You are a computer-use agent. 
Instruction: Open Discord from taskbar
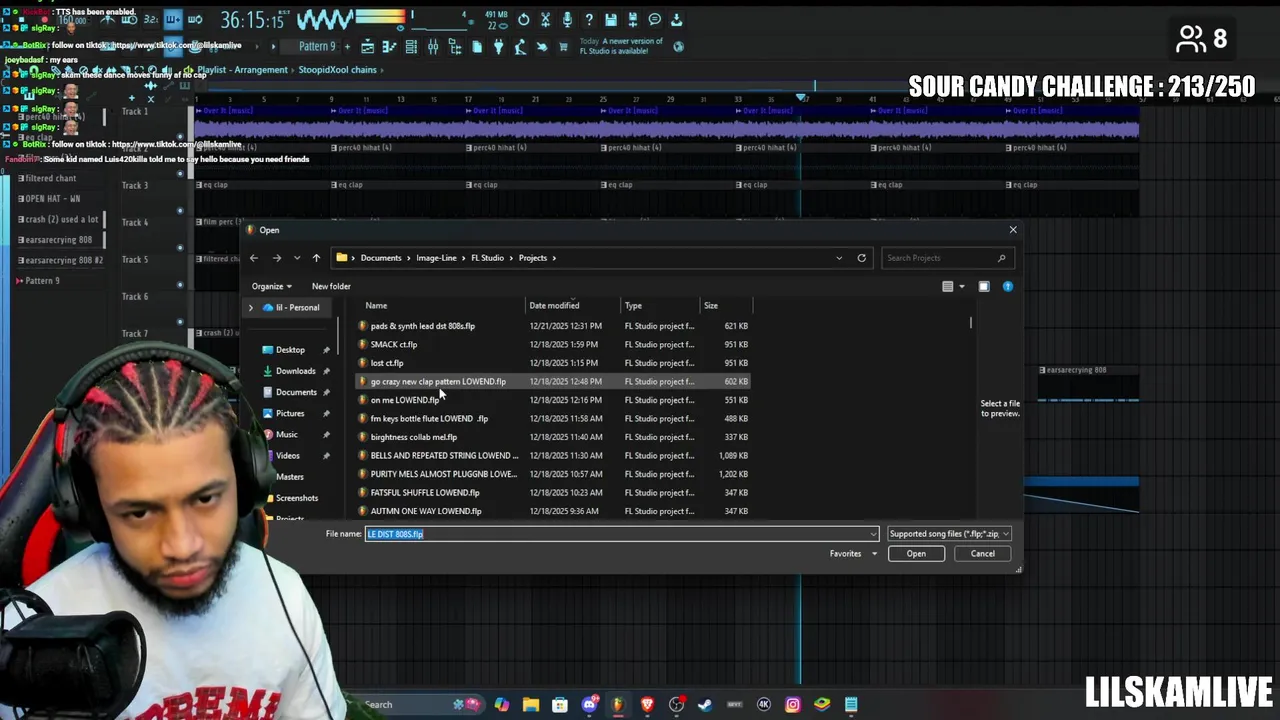point(589,705)
